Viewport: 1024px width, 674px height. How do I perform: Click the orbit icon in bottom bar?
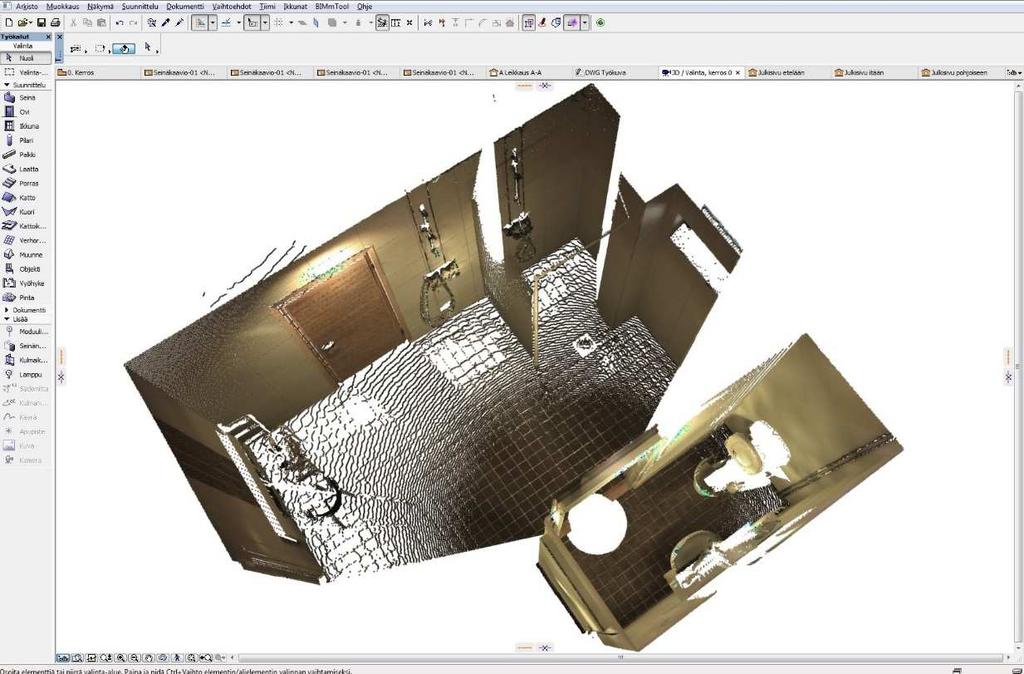tap(163, 658)
